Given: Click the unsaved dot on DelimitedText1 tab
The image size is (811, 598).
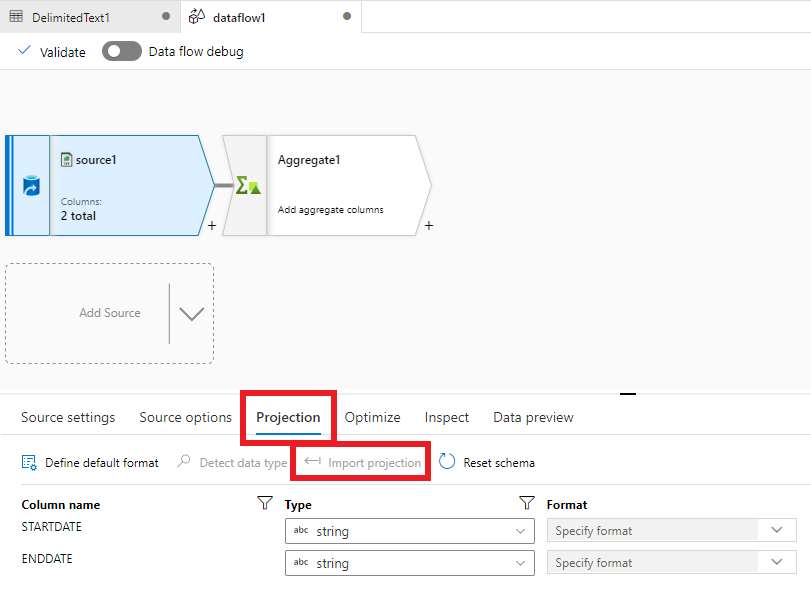Looking at the screenshot, I should (166, 16).
